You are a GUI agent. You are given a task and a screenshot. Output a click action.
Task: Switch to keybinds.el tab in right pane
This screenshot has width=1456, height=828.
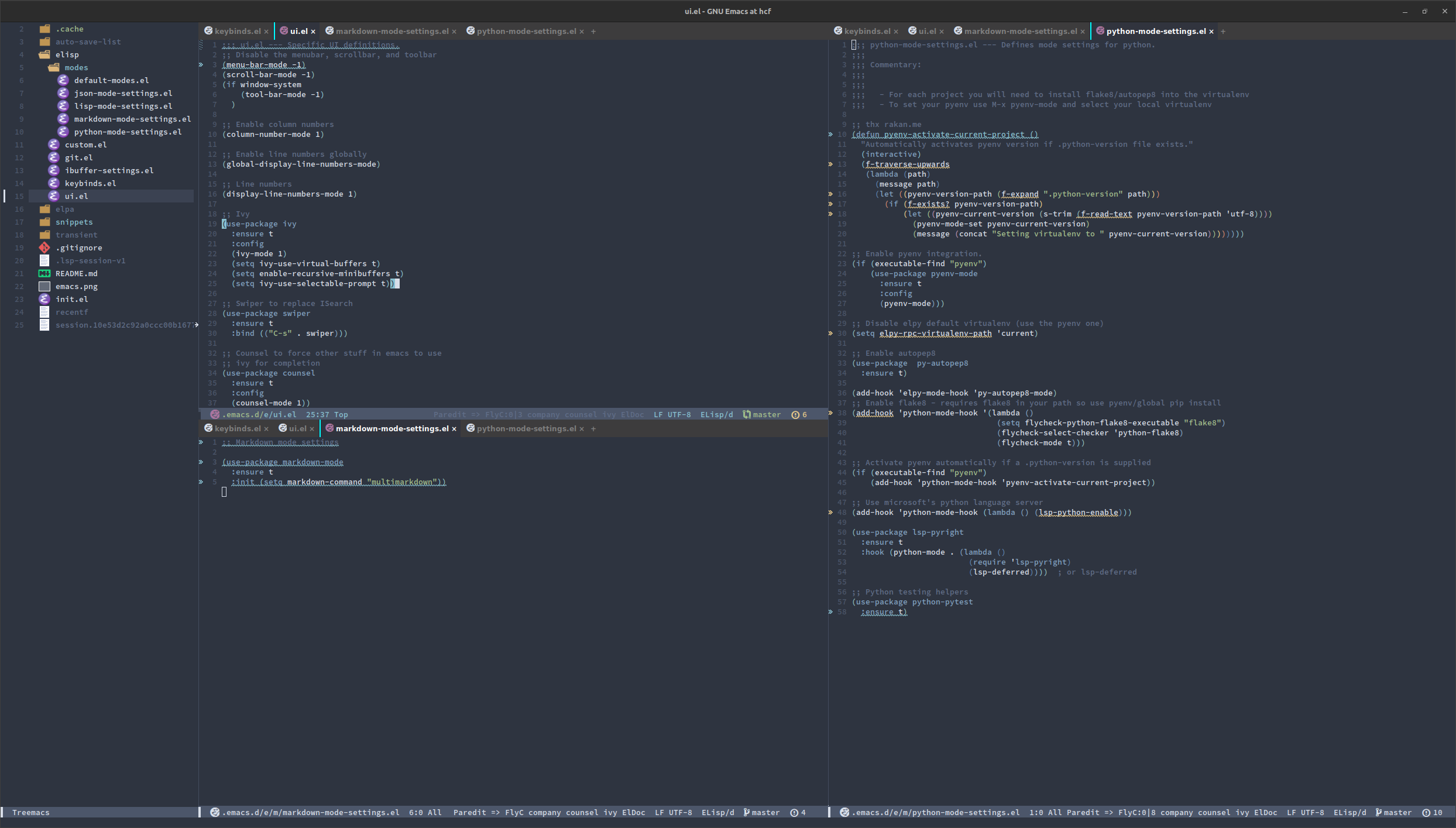867,31
